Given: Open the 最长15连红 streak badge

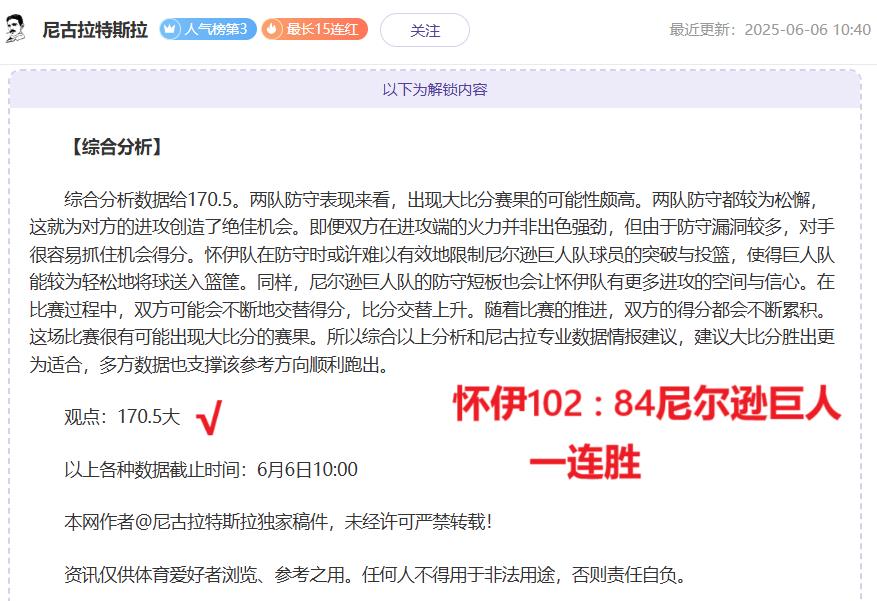Looking at the screenshot, I should coord(314,29).
